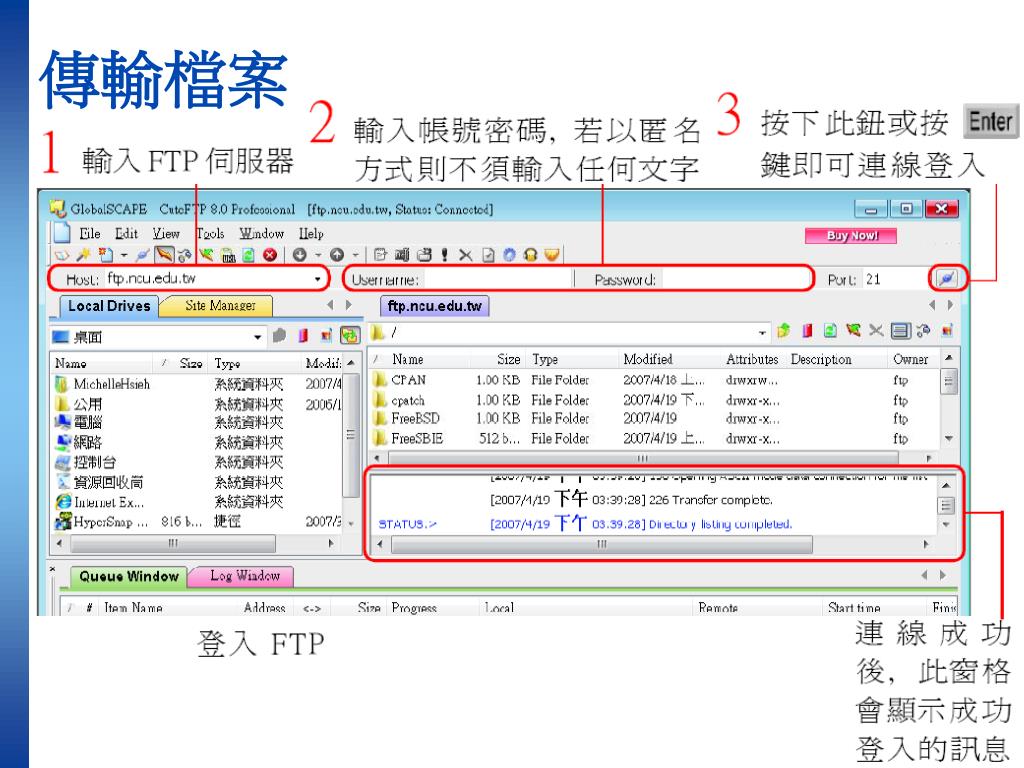Click the orange shield icon at toolbar end
This screenshot has height=768, width=1024.
tap(552, 255)
